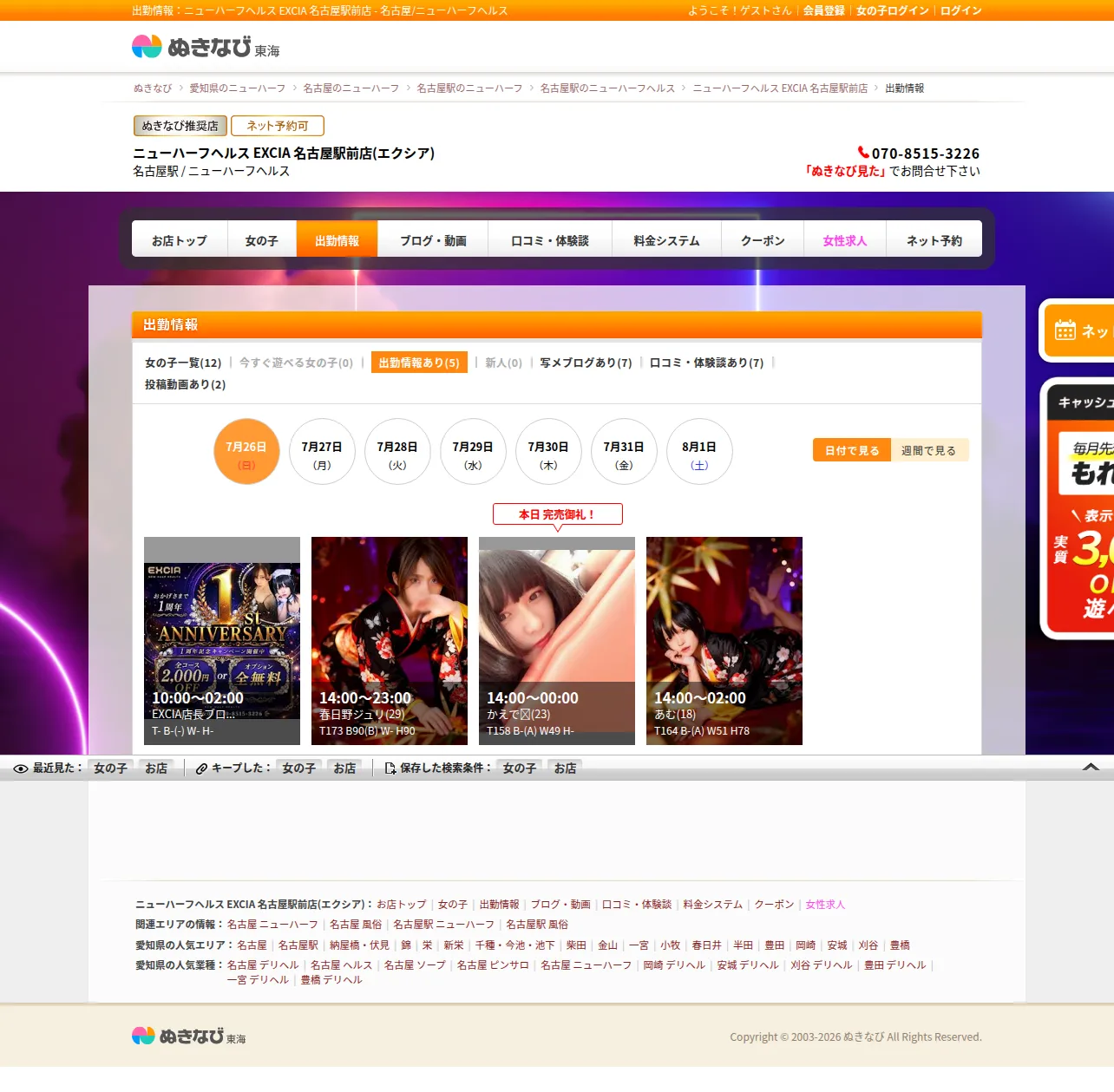Click the 千種・今池・池下 footer link
Image resolution: width=1114 pixels, height=1092 pixels.
tap(514, 945)
